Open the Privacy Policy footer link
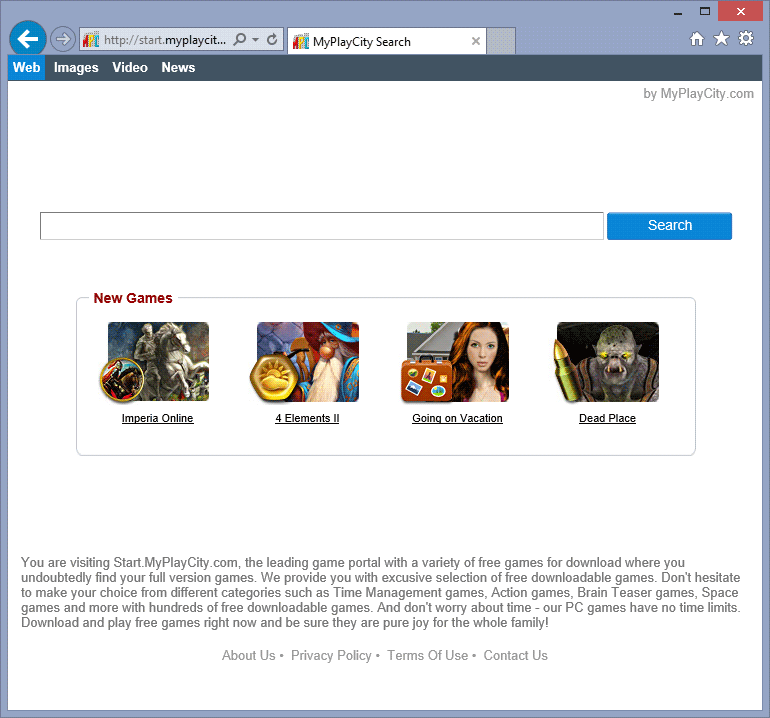Screen dimensions: 770x718 (x=331, y=656)
